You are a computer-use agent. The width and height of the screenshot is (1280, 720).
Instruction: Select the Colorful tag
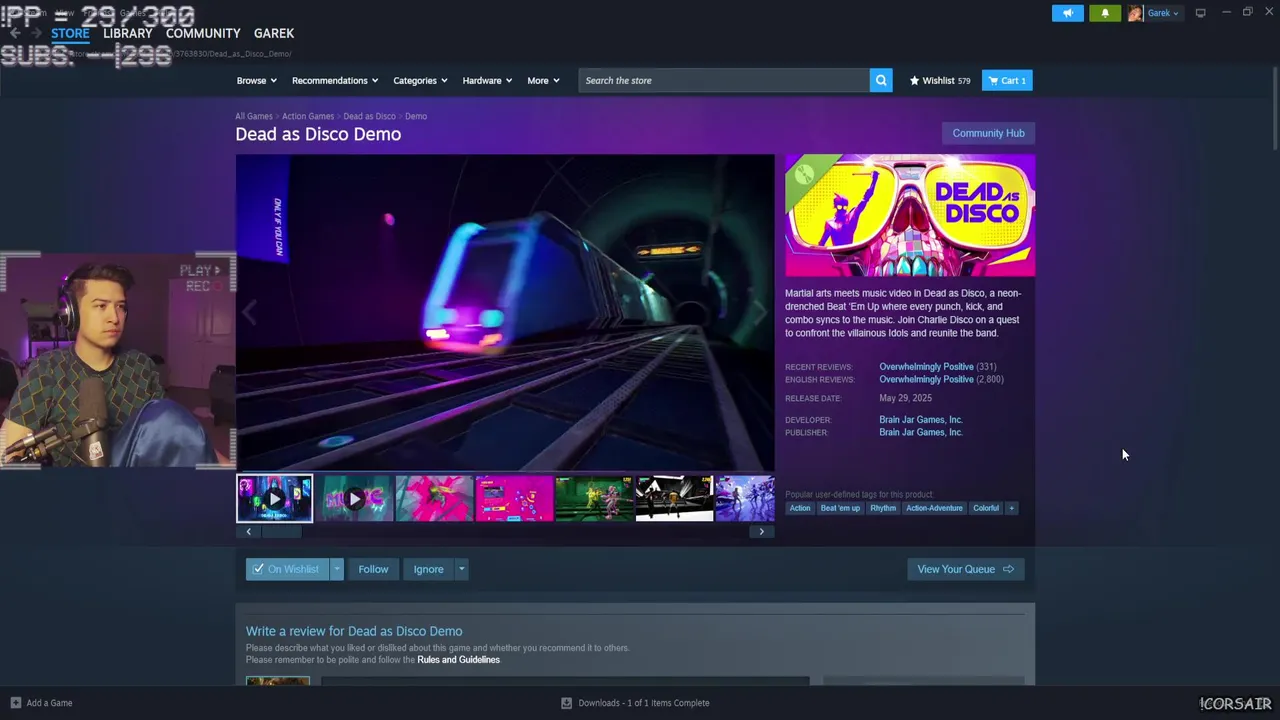click(x=986, y=508)
